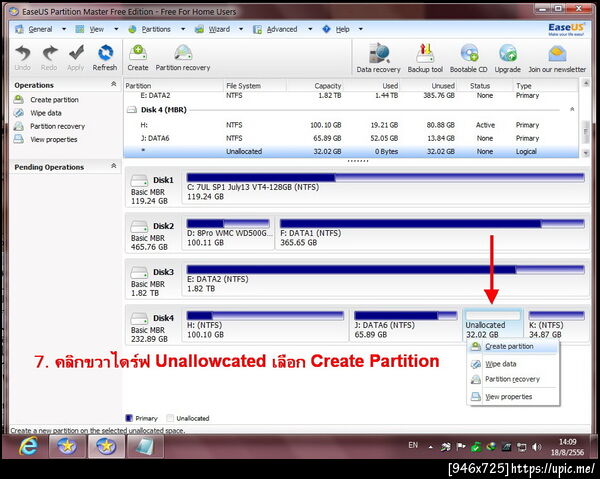This screenshot has width=600, height=479.
Task: Collapse the Operations panel
Action: [x=114, y=84]
